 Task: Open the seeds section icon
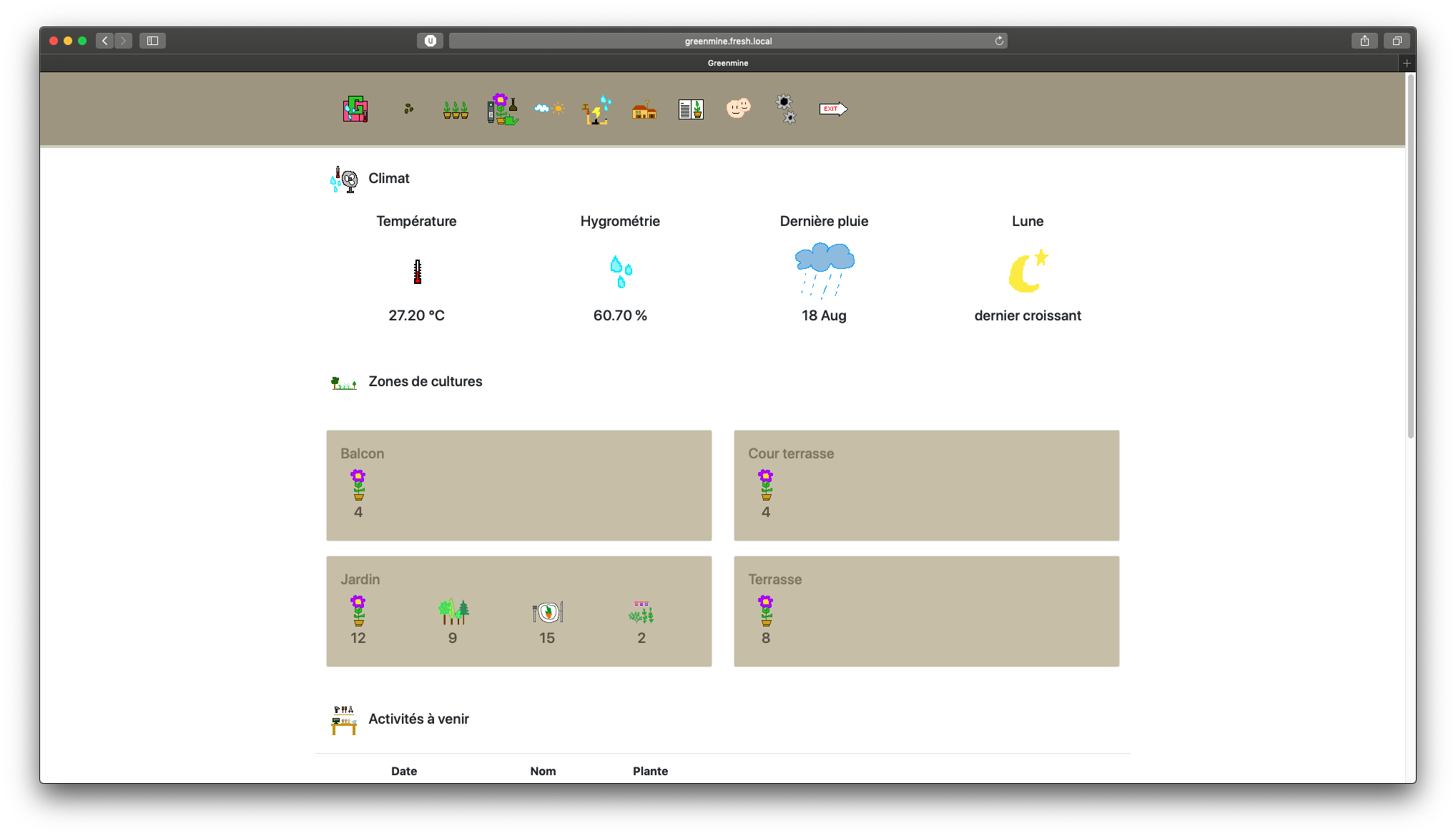408,109
